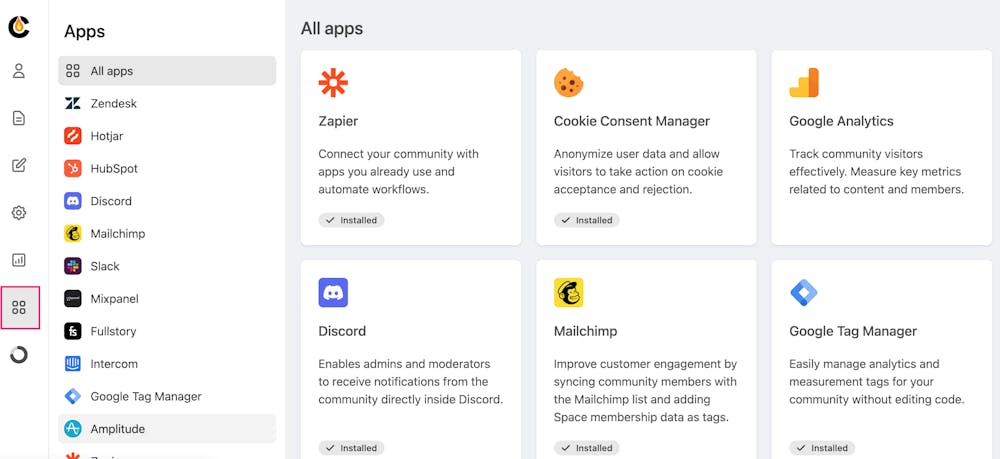Click the edit pencil icon in rail
The height and width of the screenshot is (459, 1000).
(x=19, y=165)
